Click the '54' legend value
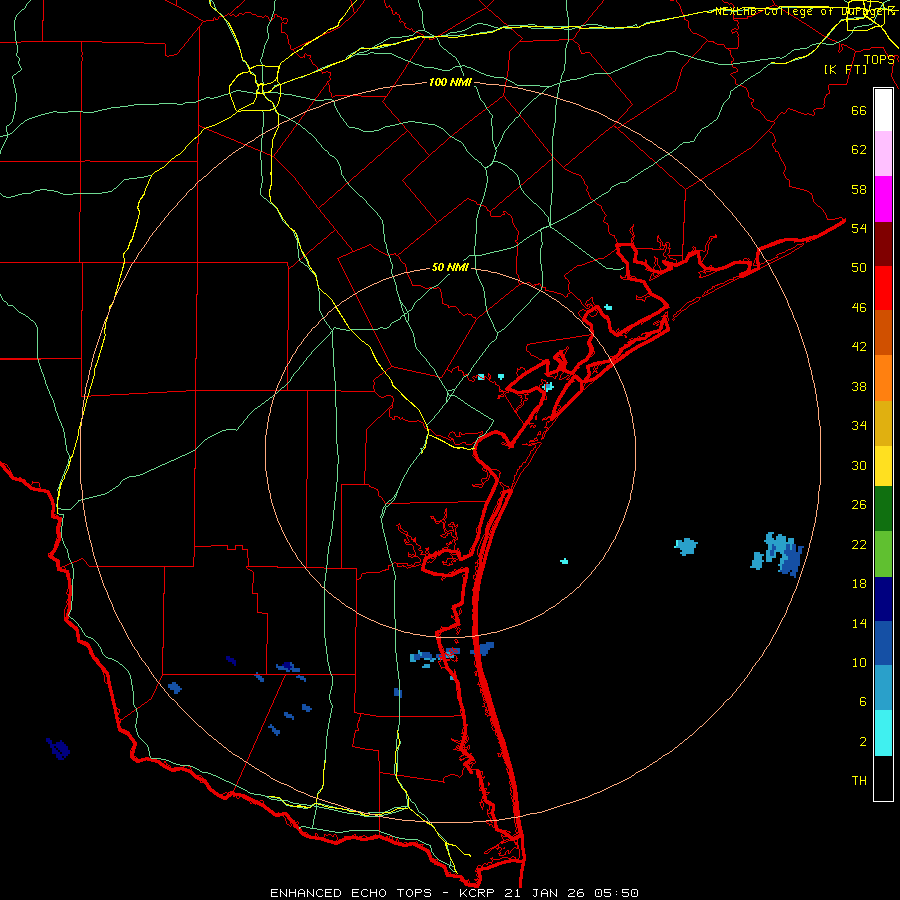This screenshot has height=900, width=900. 859,228
